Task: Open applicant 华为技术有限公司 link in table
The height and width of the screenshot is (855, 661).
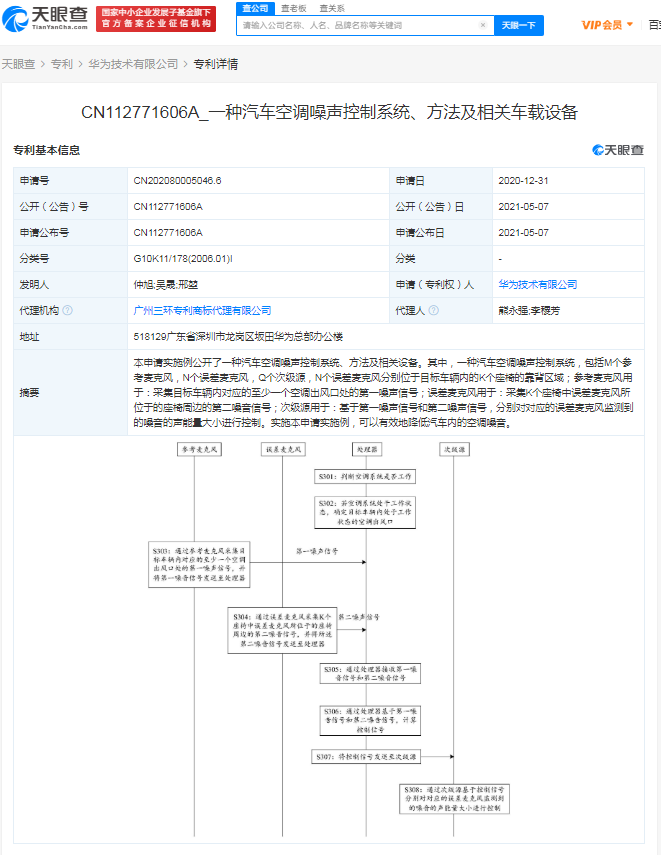Action: click(x=538, y=284)
